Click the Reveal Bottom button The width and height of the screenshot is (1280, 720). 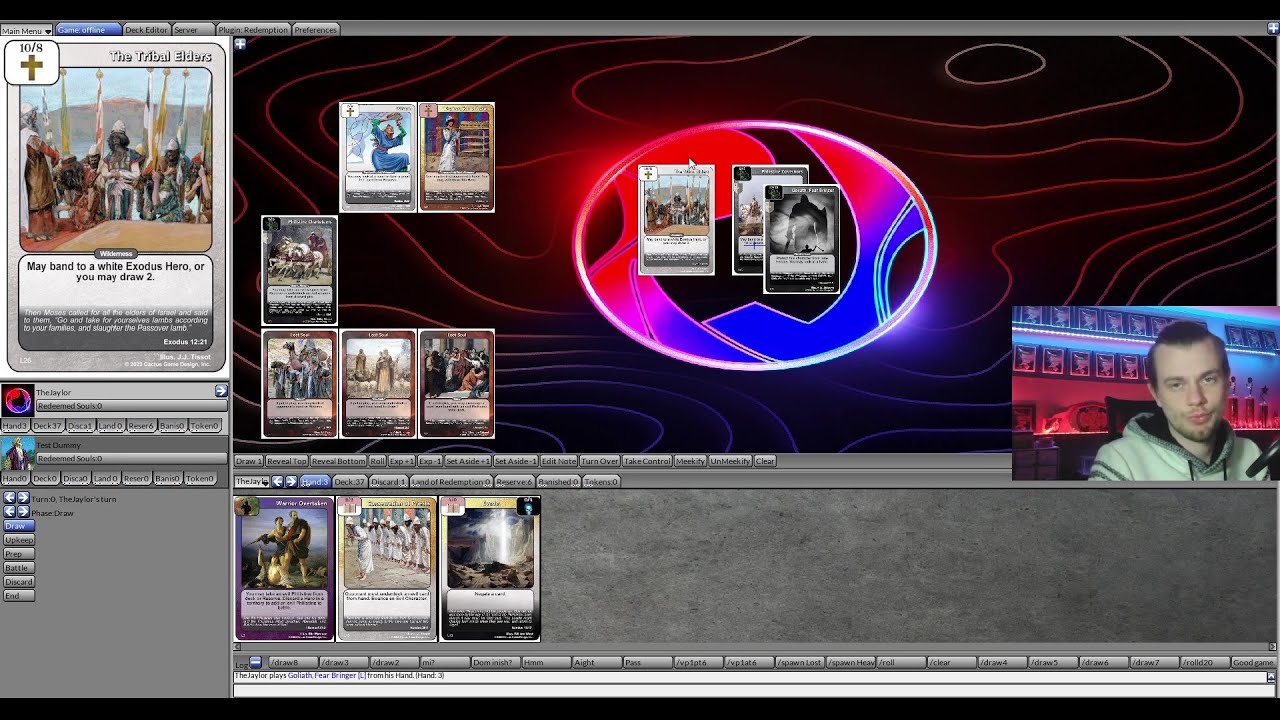point(338,461)
